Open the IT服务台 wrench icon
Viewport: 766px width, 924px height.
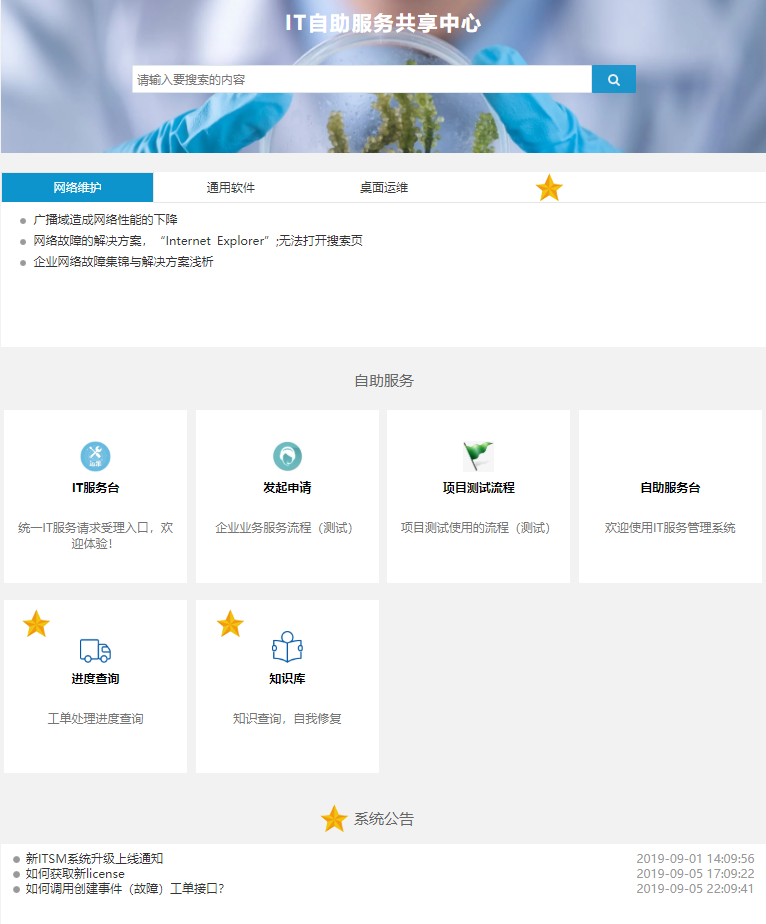point(95,457)
